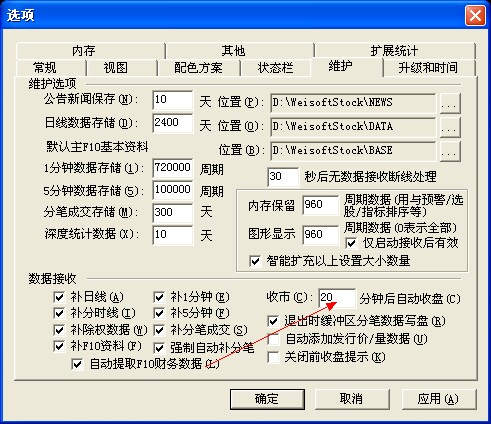
Task: Click the 5分钟数据存储 input field
Action: pos(173,190)
